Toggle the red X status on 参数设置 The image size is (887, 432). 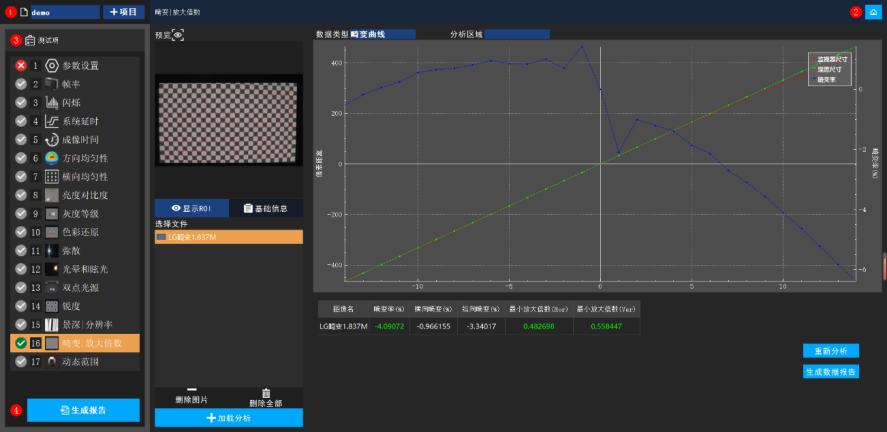point(21,65)
